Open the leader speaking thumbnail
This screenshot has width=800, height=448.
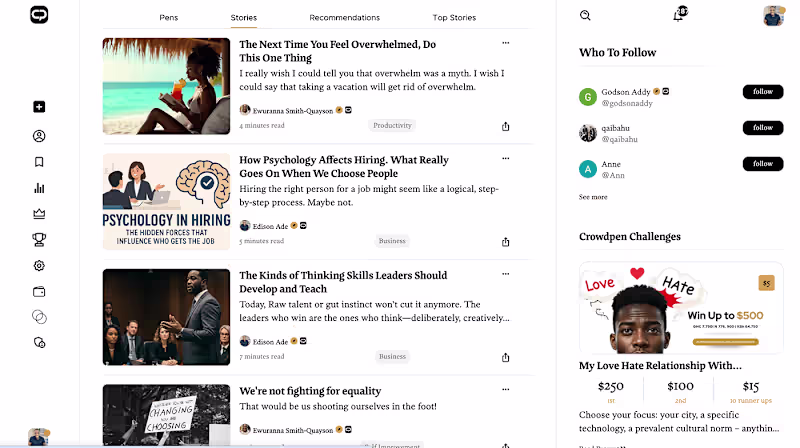(x=166, y=317)
